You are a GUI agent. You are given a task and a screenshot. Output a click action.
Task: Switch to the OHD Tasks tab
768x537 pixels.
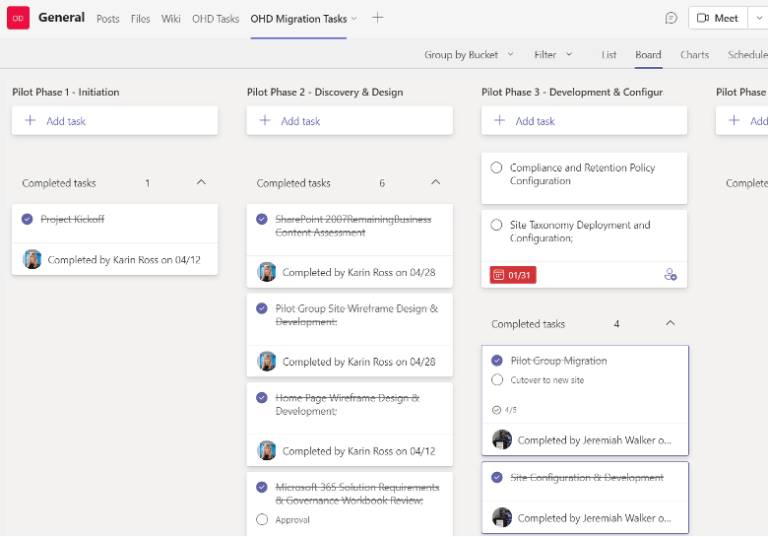coord(216,19)
